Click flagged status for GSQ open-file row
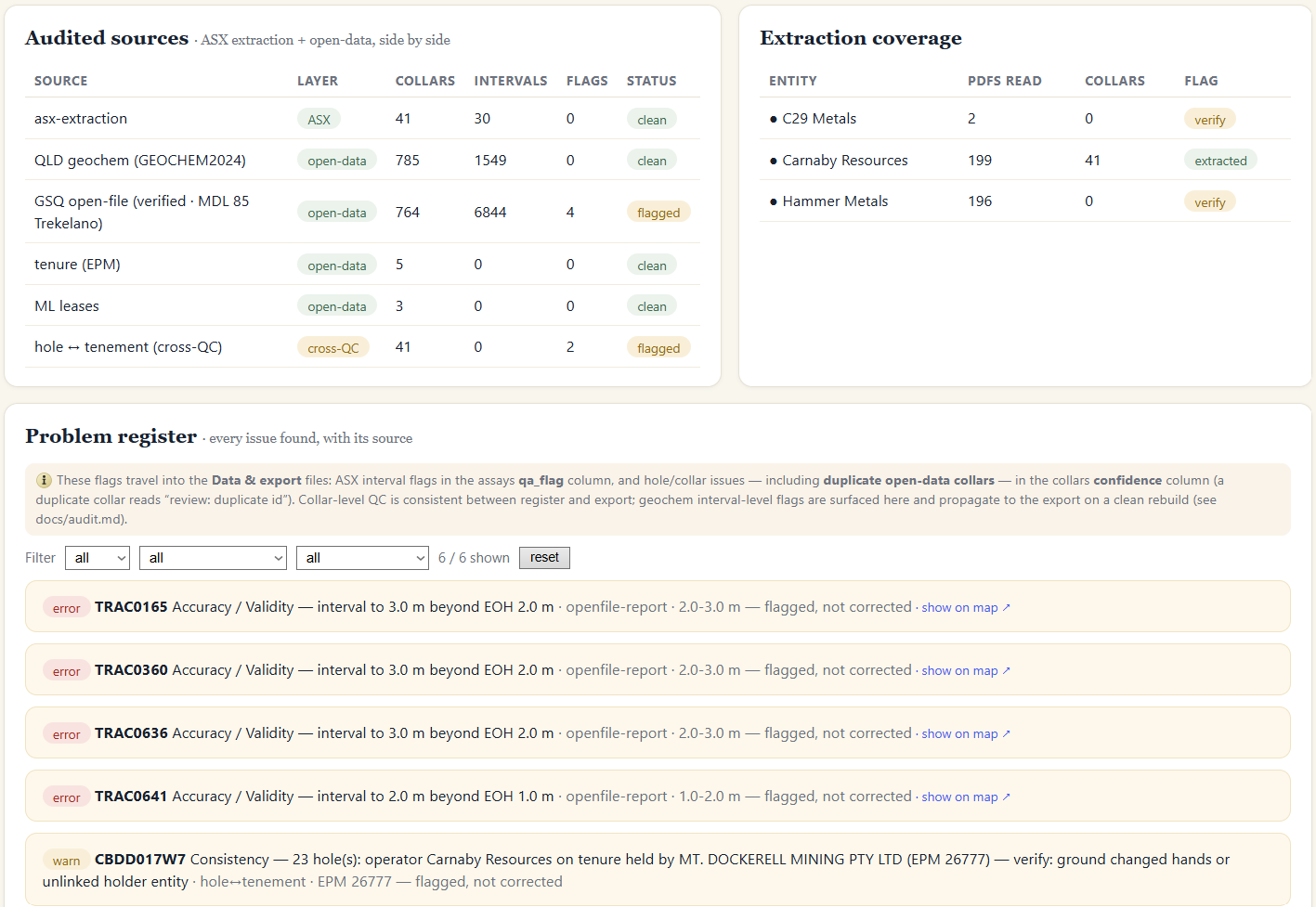The image size is (1316, 907). tap(658, 213)
